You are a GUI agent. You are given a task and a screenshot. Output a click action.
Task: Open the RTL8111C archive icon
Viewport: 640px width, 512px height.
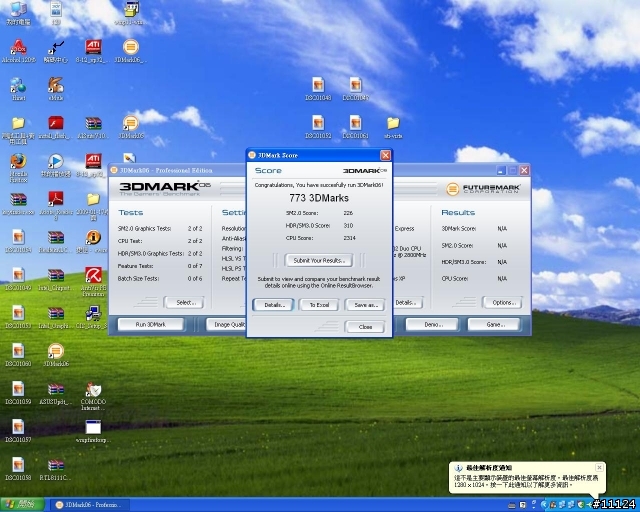(56, 469)
